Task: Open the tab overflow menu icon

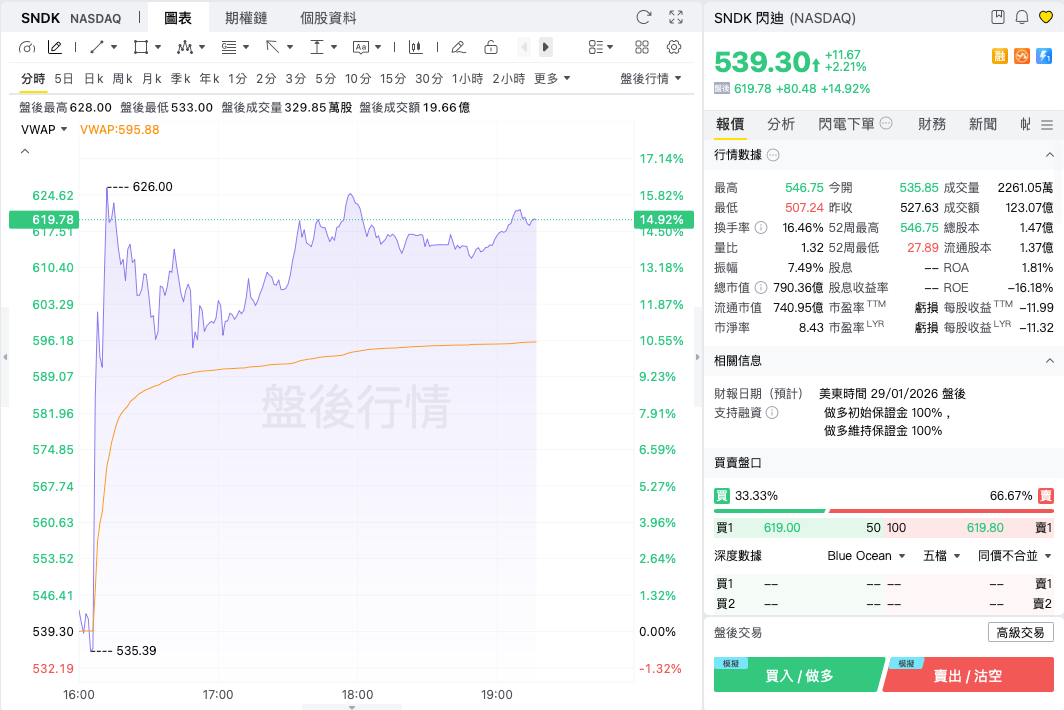Action: click(x=1047, y=125)
